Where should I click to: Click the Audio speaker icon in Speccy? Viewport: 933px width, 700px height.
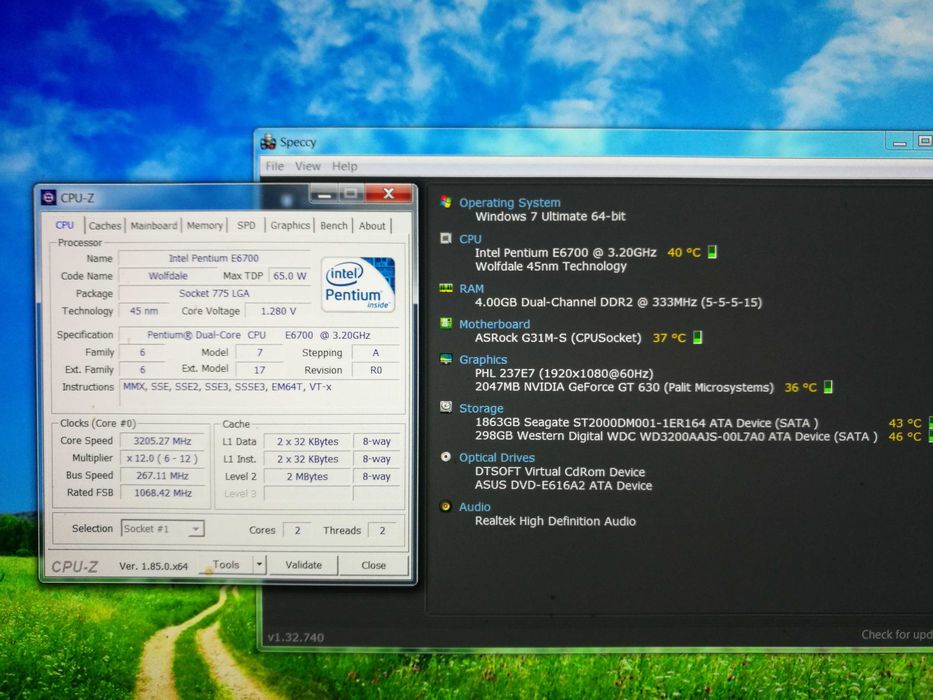446,506
